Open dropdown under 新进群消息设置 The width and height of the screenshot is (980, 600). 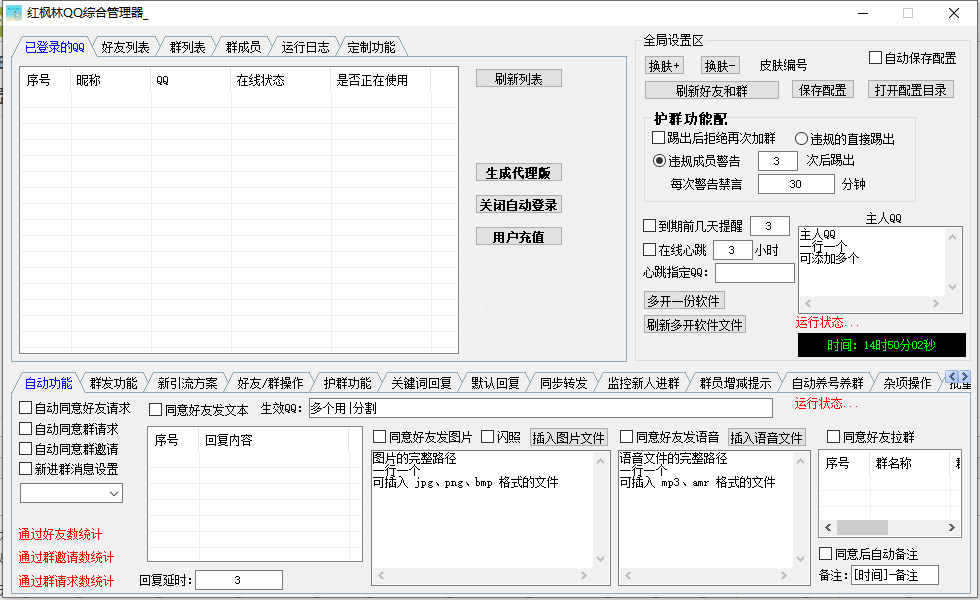(x=71, y=493)
